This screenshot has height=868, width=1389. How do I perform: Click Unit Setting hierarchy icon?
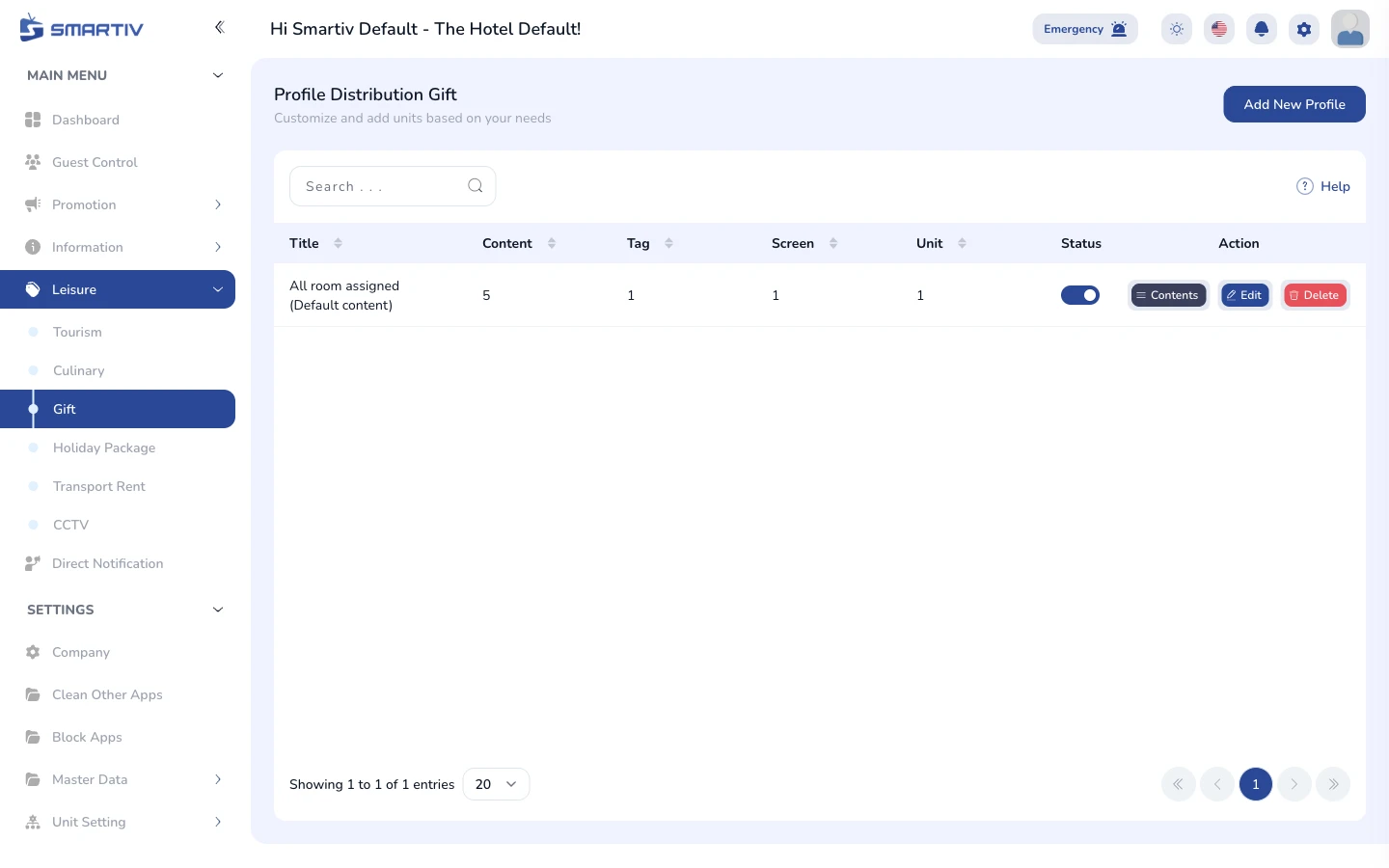point(33,822)
